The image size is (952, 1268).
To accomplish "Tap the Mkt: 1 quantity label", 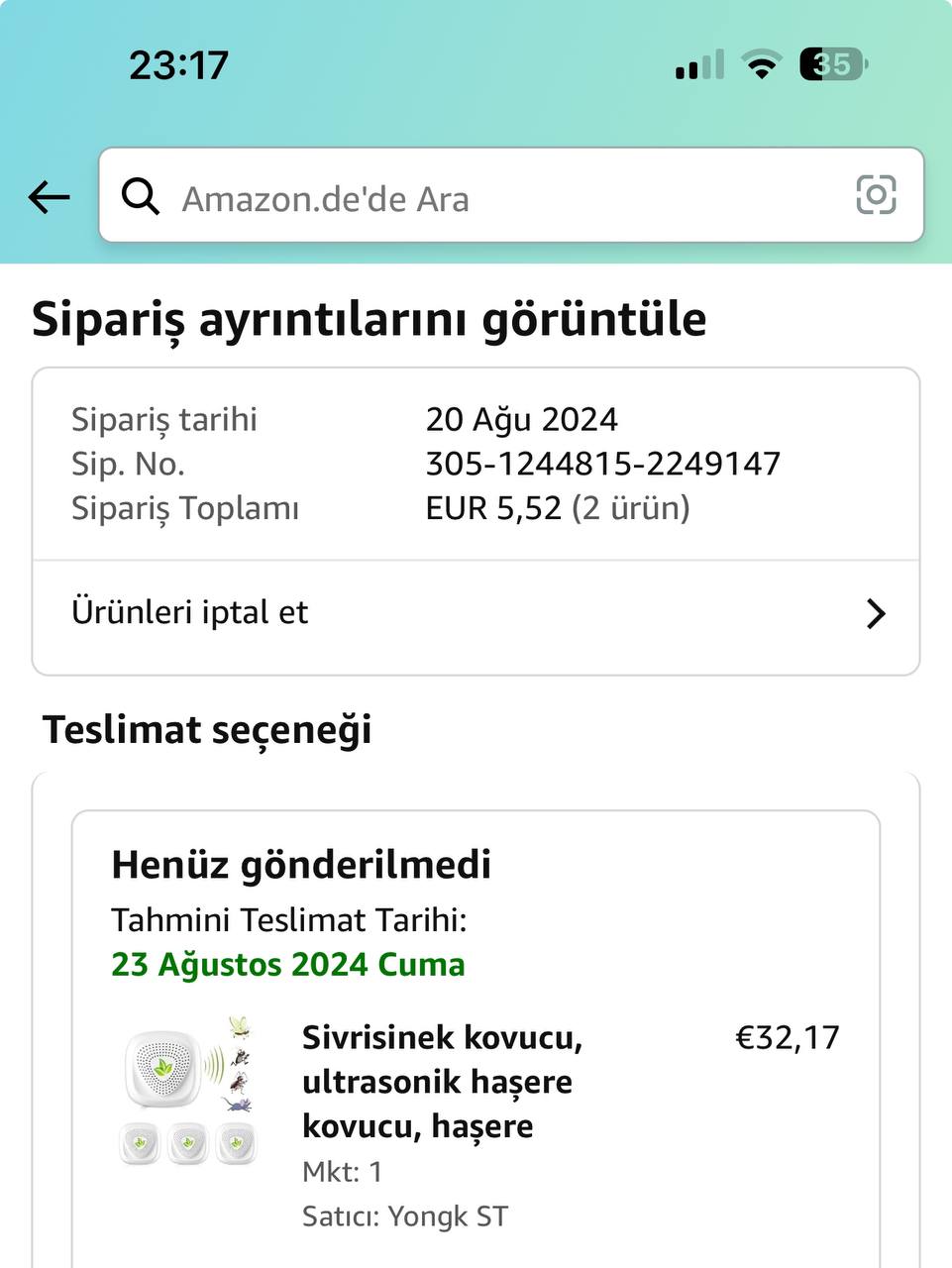I will (342, 1172).
